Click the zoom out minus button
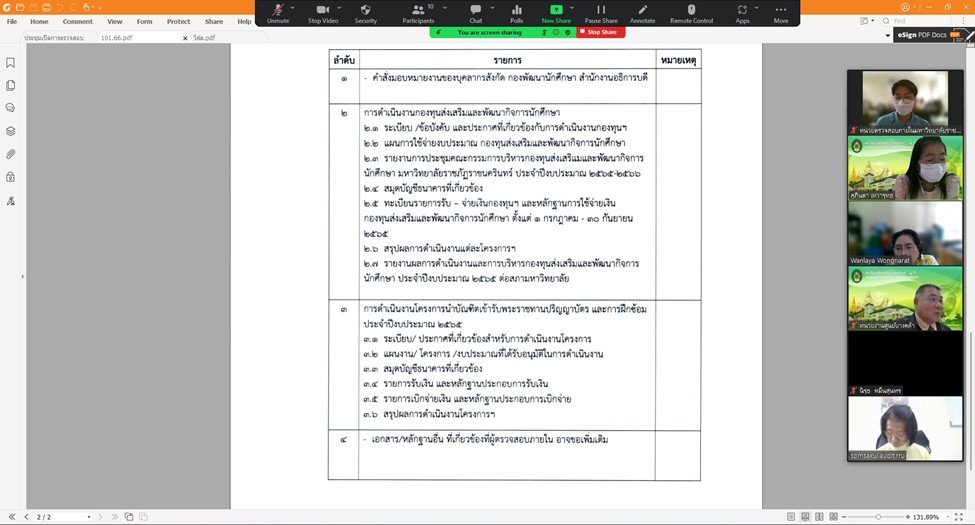 (x=844, y=517)
